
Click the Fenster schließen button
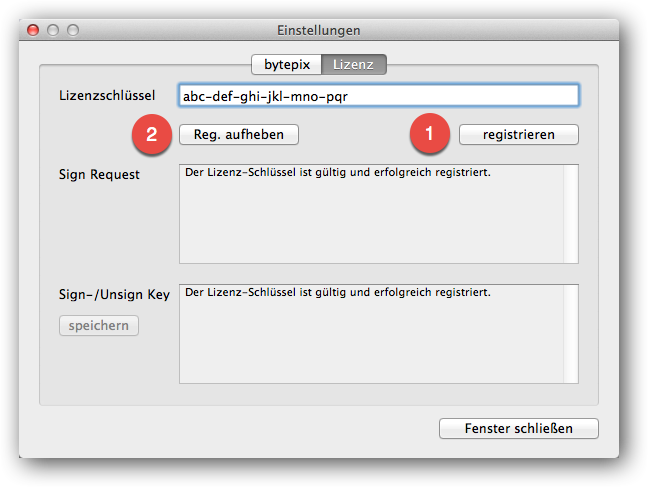[x=519, y=428]
